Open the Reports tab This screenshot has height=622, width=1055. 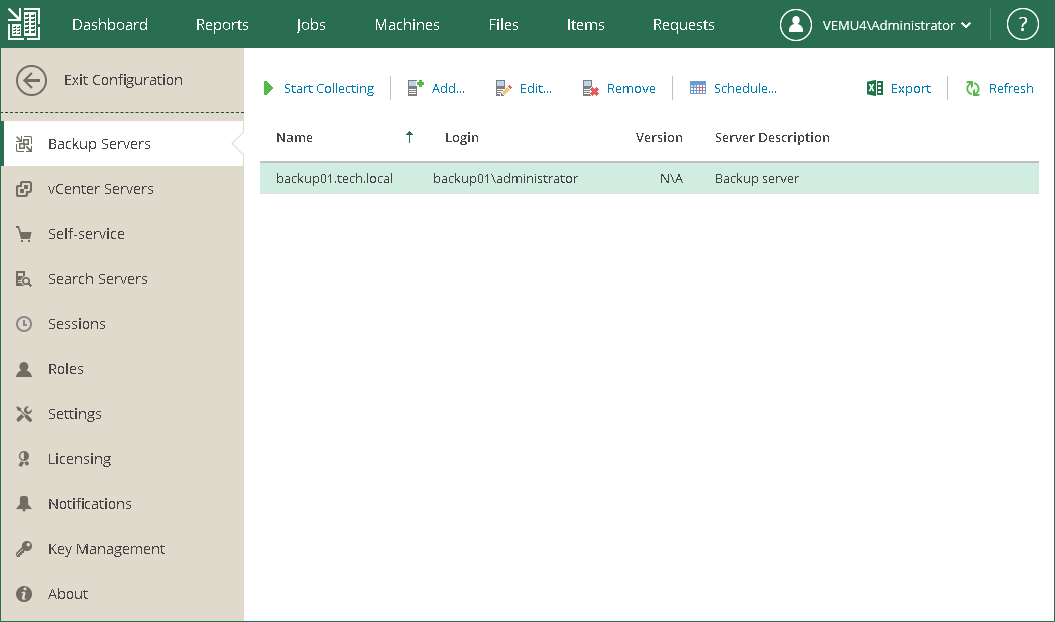point(222,25)
